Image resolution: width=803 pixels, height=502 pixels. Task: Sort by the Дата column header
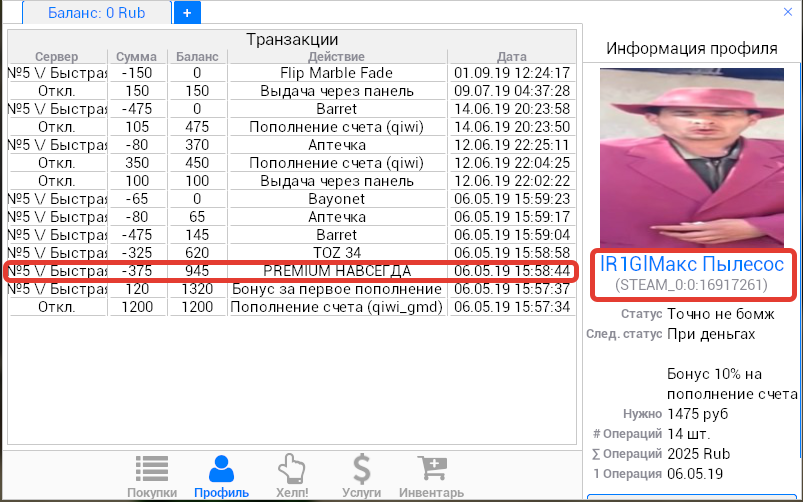[512, 56]
